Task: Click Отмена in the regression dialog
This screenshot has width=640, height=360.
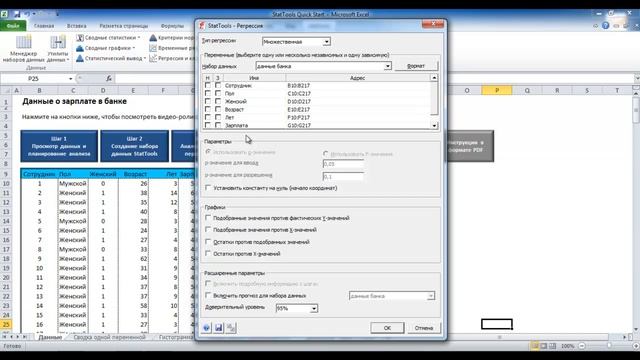Action: [424, 328]
